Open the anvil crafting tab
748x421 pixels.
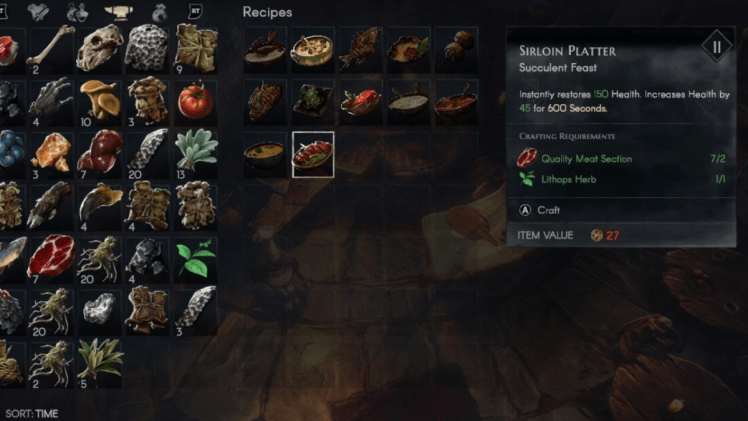119,12
